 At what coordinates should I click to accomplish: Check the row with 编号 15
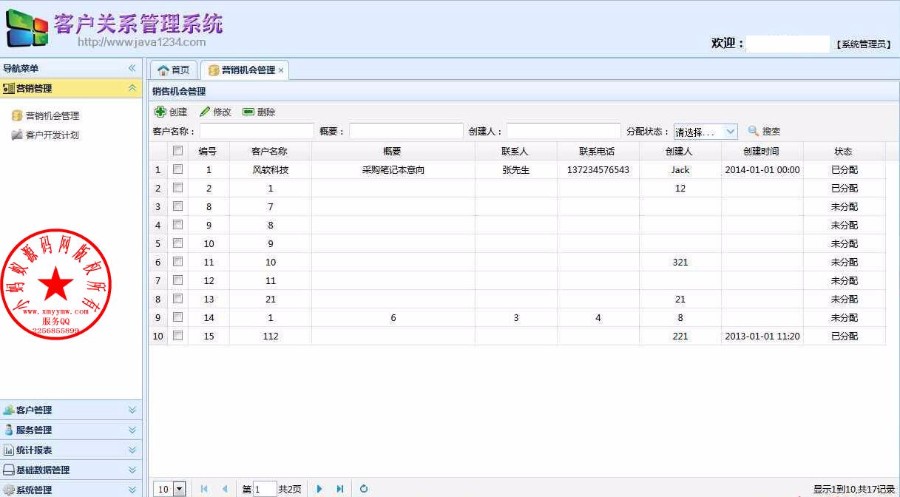(x=178, y=335)
